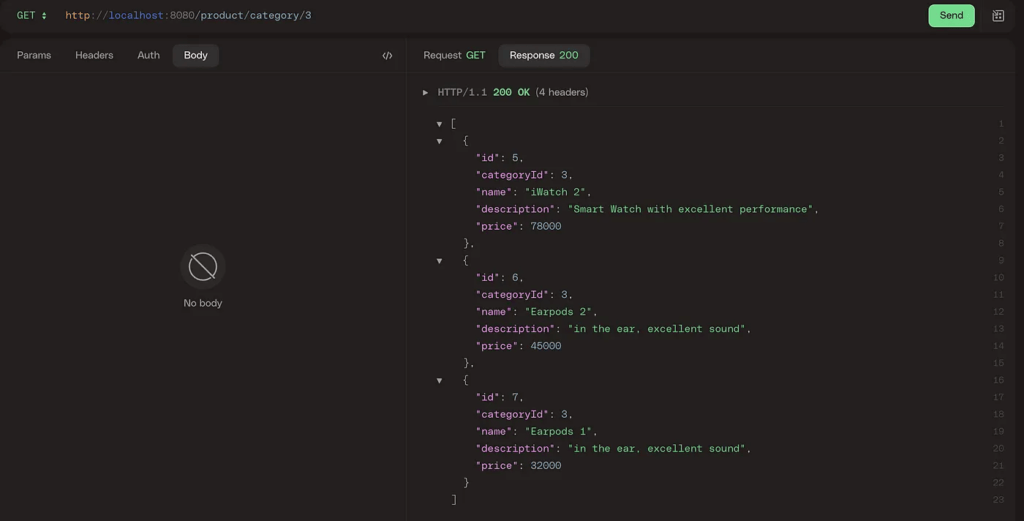Click the request URL input field
The image size is (1024, 521).
pos(400,16)
